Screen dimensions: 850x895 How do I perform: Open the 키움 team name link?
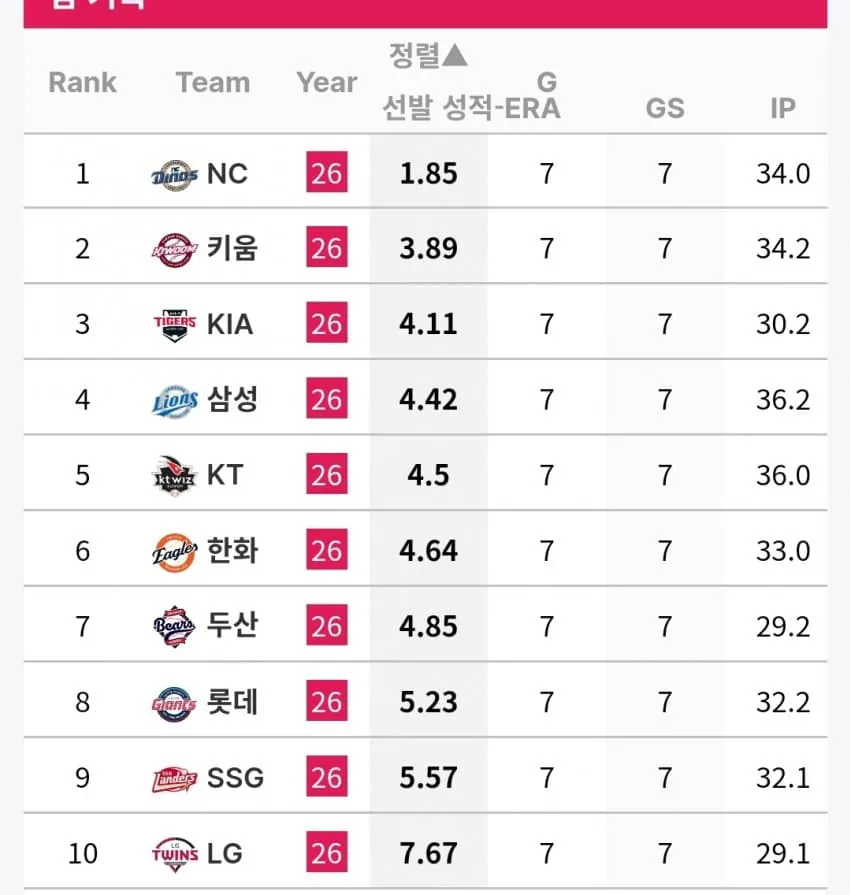(232, 249)
